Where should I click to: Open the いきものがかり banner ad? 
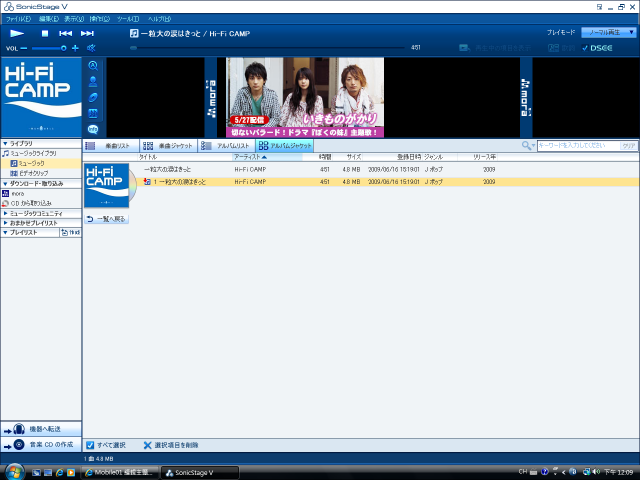click(305, 97)
